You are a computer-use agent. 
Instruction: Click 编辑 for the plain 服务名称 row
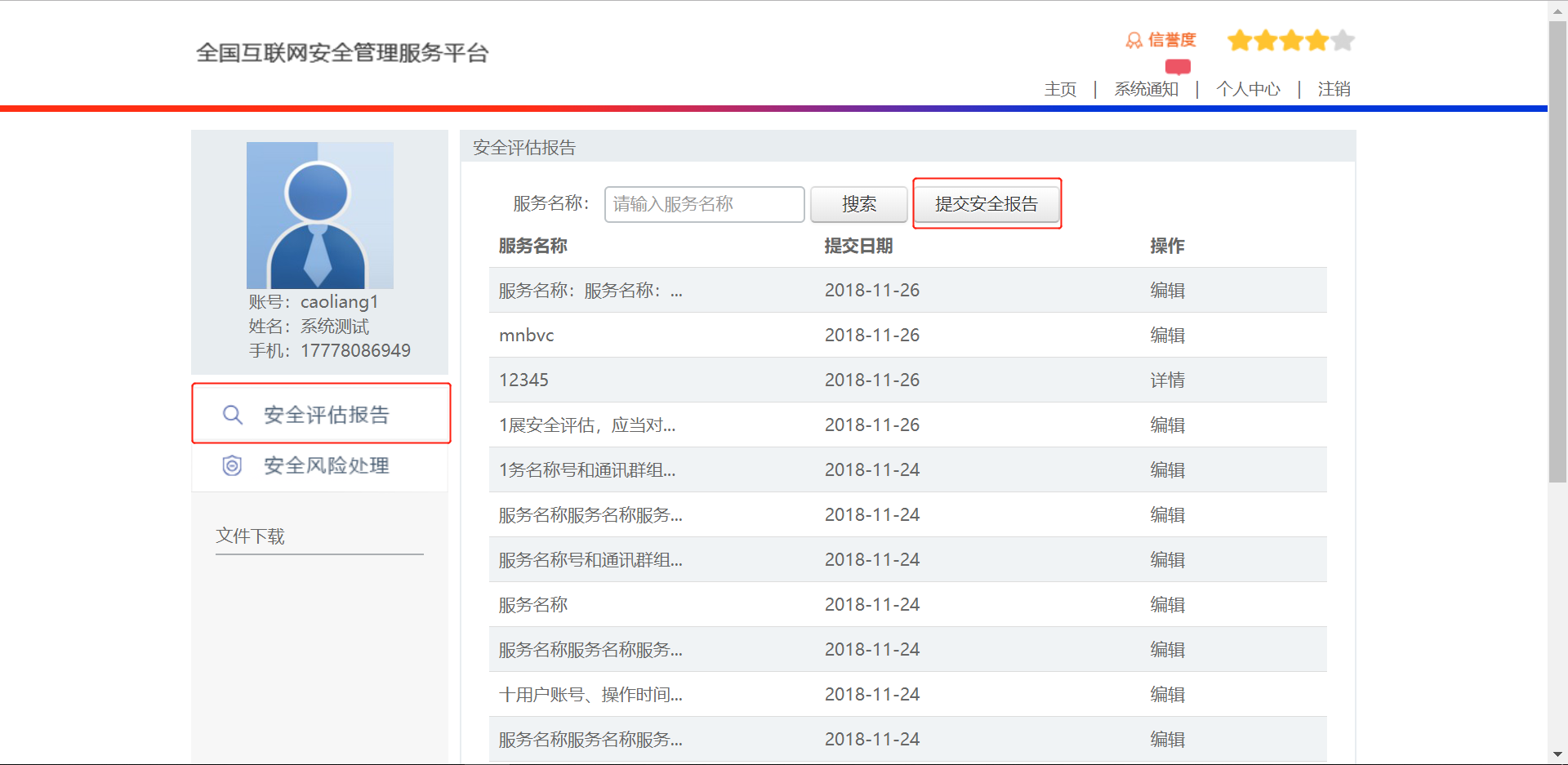pos(1167,605)
